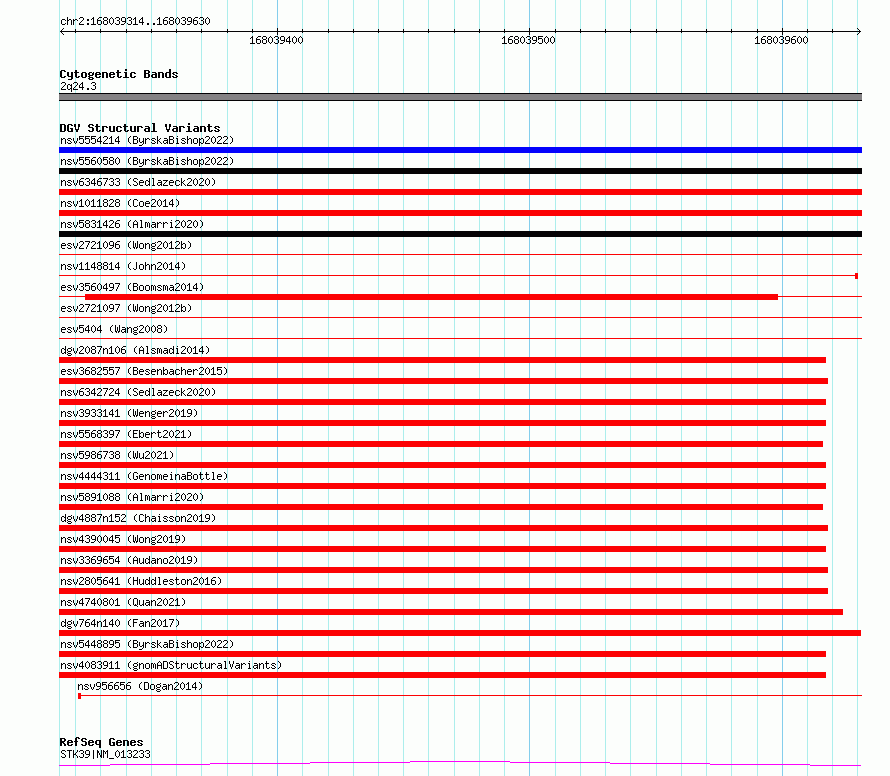Open nsv5568397 (Ebert2021) variant
The width and height of the screenshot is (890, 776).
tap(126, 434)
